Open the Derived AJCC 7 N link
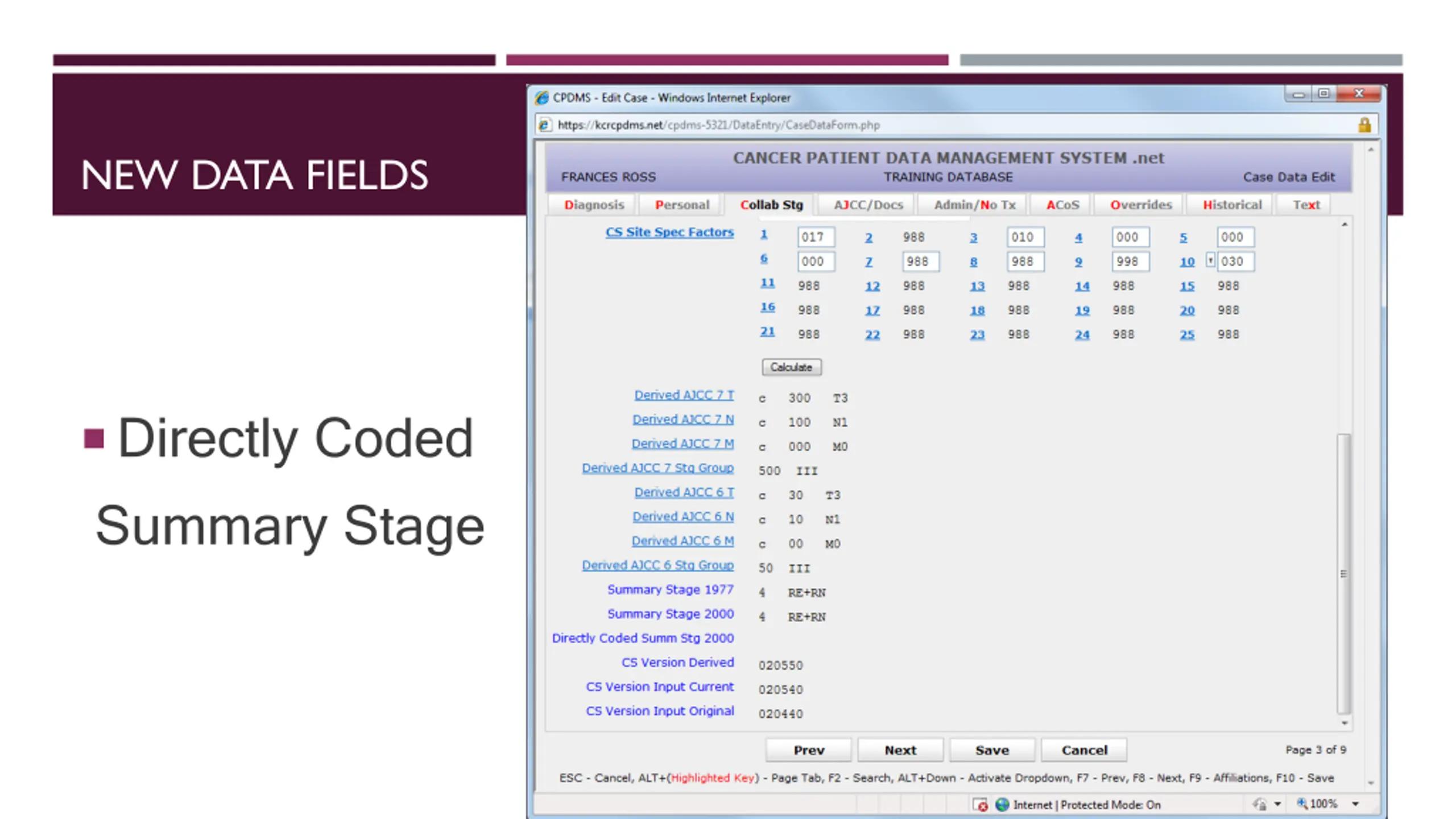 [x=683, y=419]
